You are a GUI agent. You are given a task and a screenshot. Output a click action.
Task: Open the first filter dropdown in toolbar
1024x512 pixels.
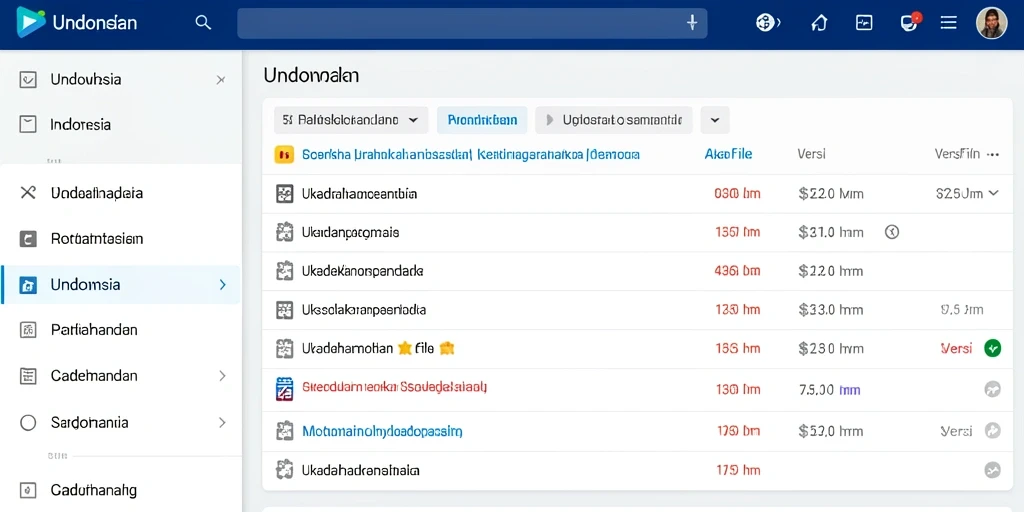pos(351,120)
